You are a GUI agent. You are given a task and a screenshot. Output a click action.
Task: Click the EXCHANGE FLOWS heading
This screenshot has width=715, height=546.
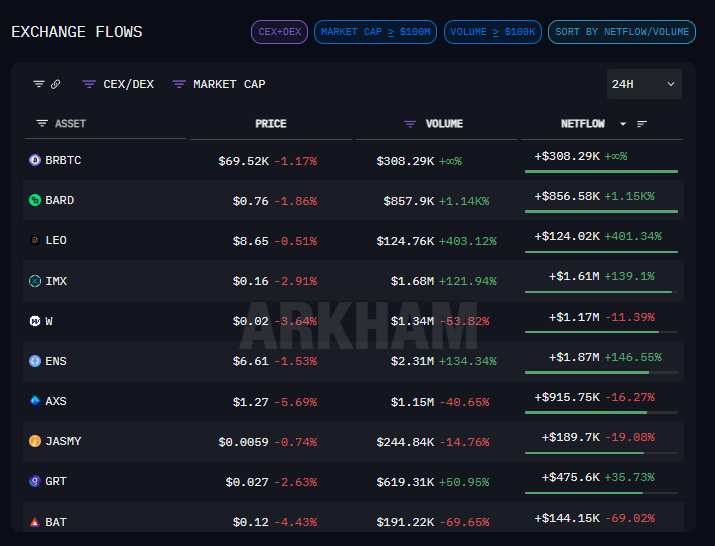[77, 32]
